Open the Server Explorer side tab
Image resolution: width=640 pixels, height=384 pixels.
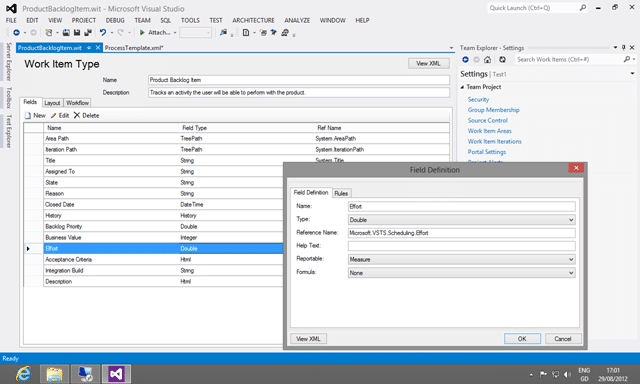click(x=9, y=62)
